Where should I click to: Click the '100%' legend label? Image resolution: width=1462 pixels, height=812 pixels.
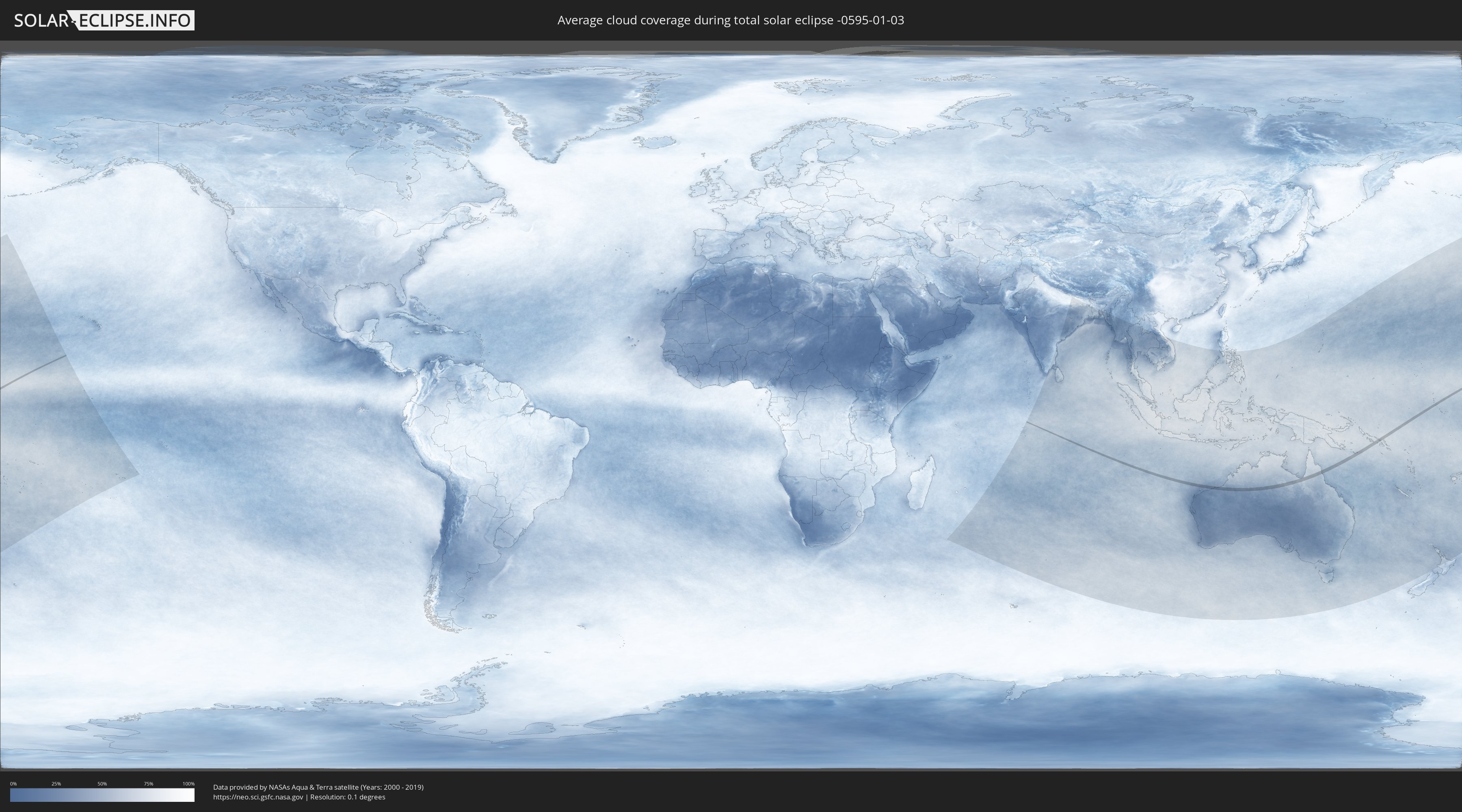point(188,784)
